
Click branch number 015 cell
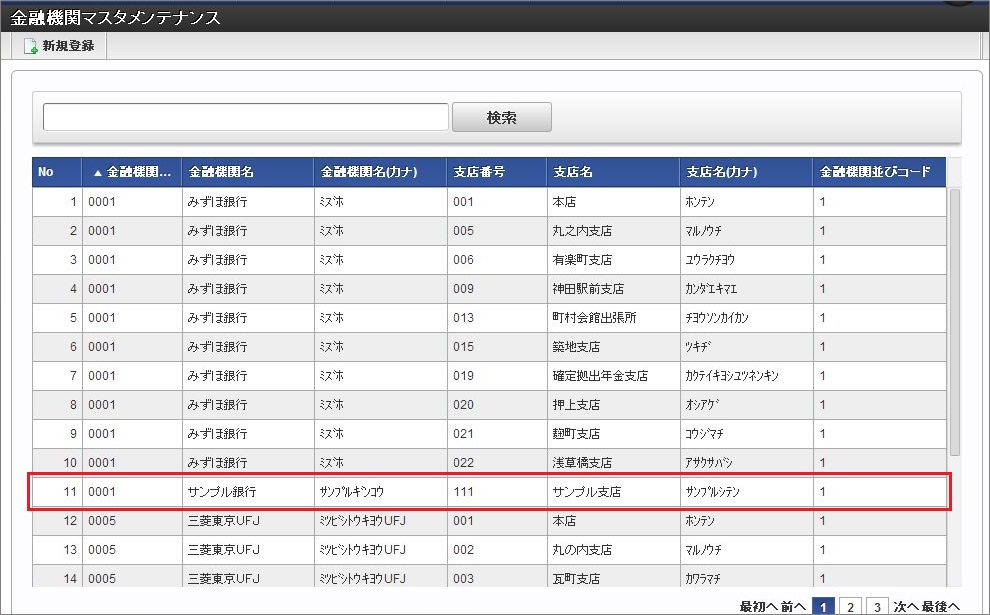(497, 347)
